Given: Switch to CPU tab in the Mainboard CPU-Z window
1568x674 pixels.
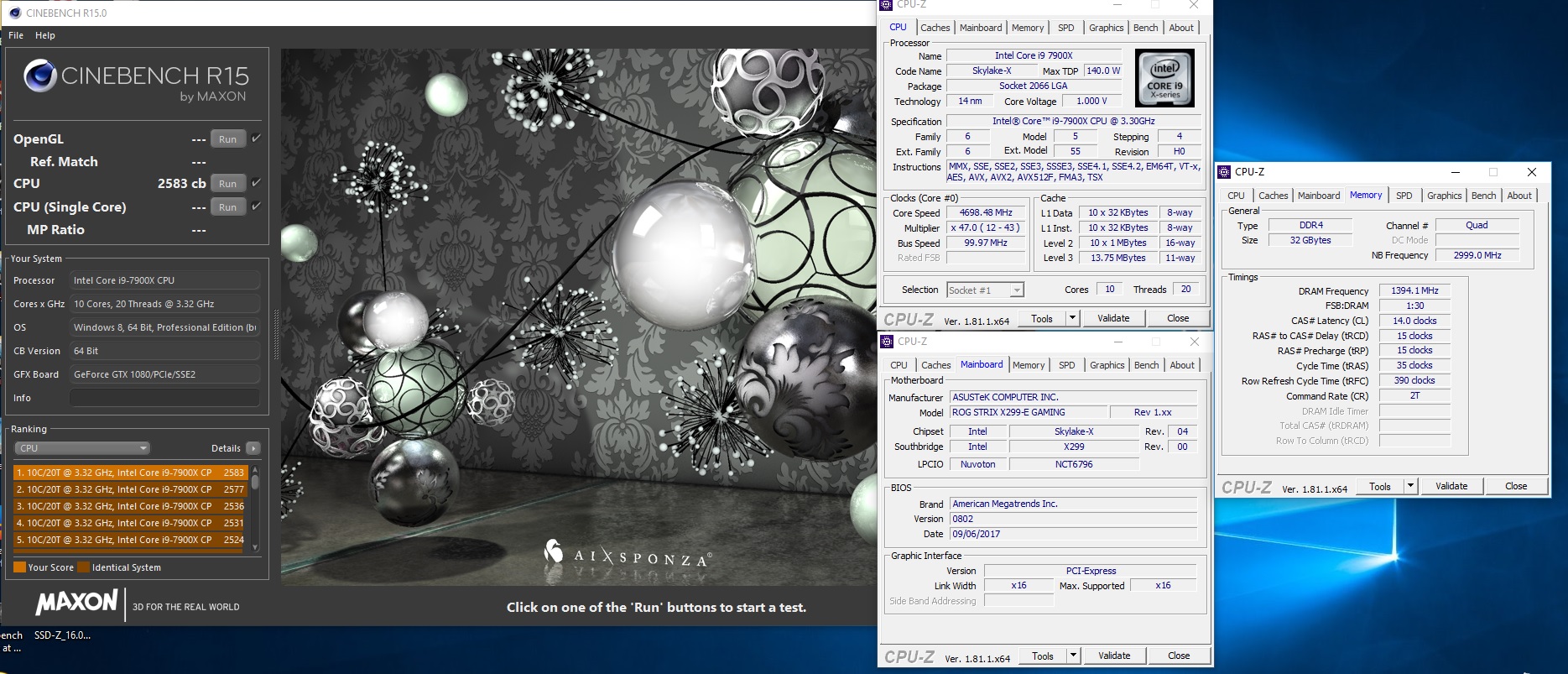Looking at the screenshot, I should pyautogui.click(x=899, y=365).
